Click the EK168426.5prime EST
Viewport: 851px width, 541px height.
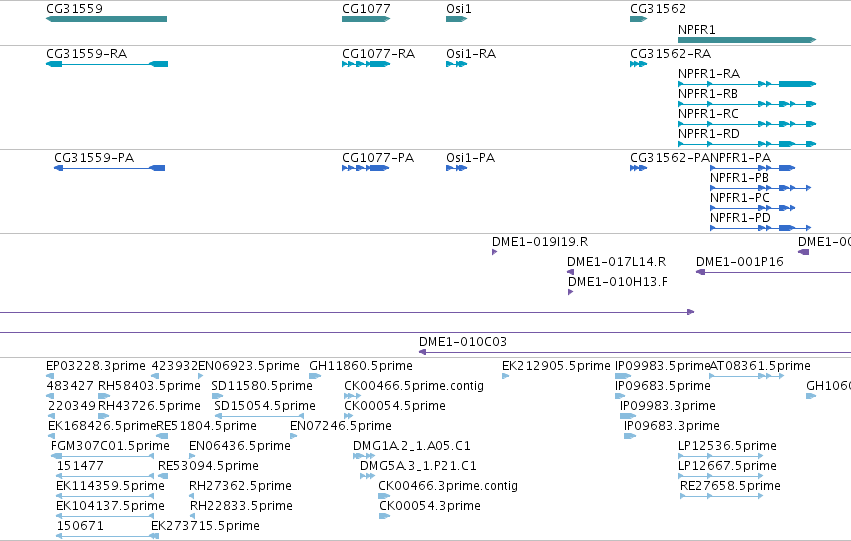[51, 436]
